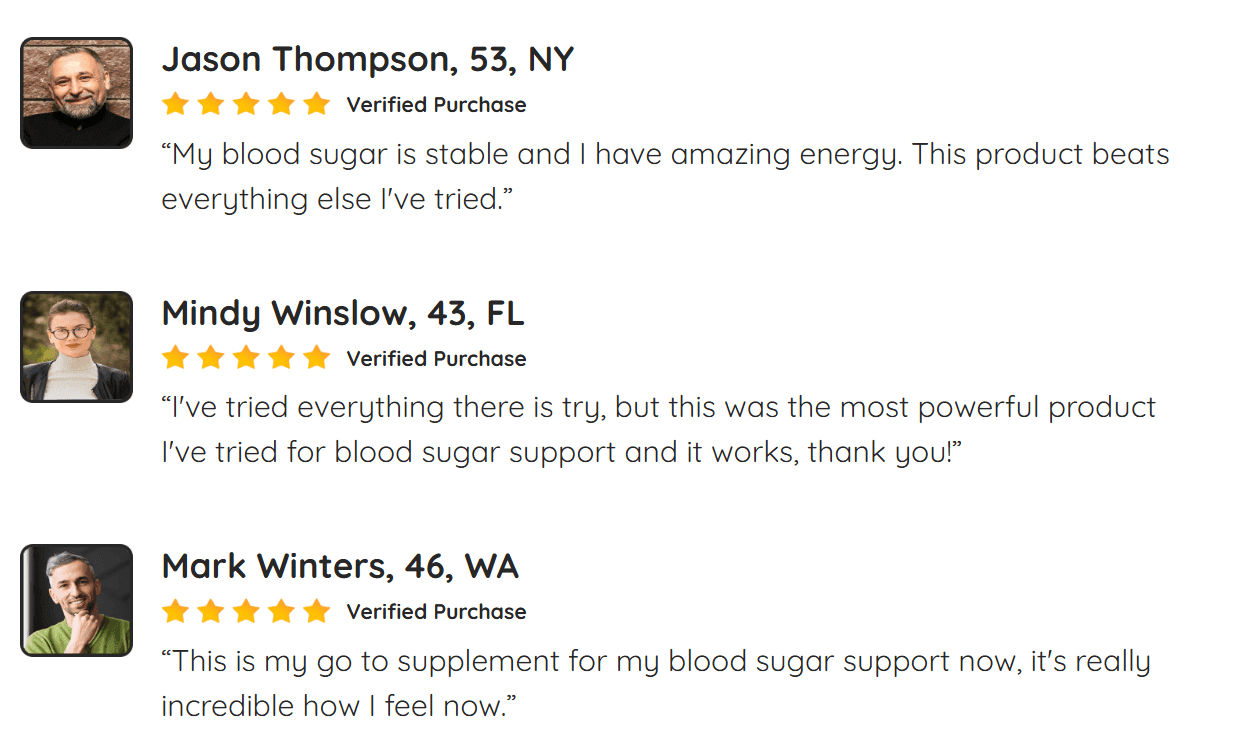Click the fifth star in Mark Winters' rating
Image resolution: width=1247 pixels, height=741 pixels.
[316, 611]
